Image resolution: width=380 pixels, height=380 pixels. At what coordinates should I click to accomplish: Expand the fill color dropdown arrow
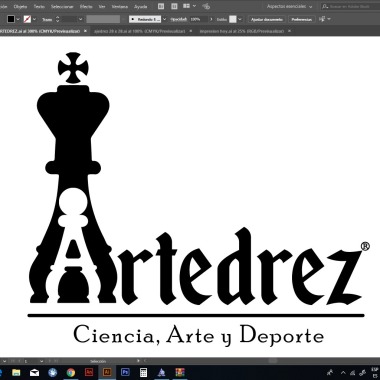tap(18, 19)
